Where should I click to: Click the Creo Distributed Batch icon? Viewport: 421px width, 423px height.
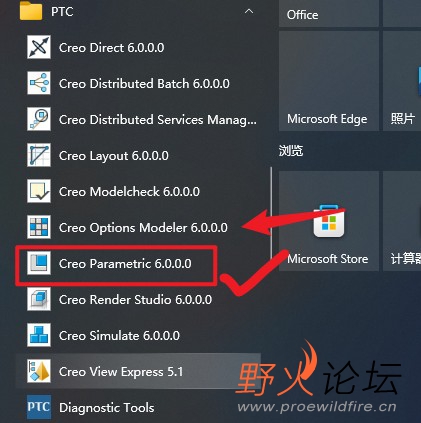(x=39, y=83)
